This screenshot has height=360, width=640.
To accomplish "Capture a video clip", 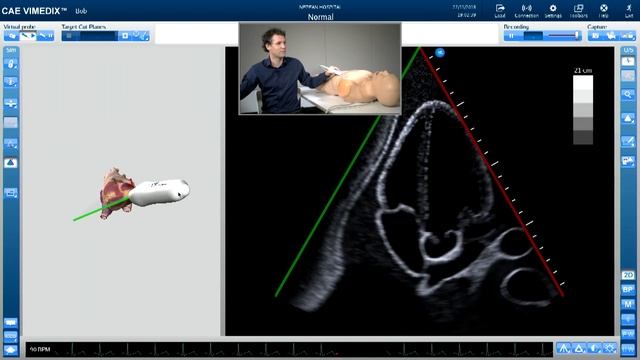I will pos(611,36).
